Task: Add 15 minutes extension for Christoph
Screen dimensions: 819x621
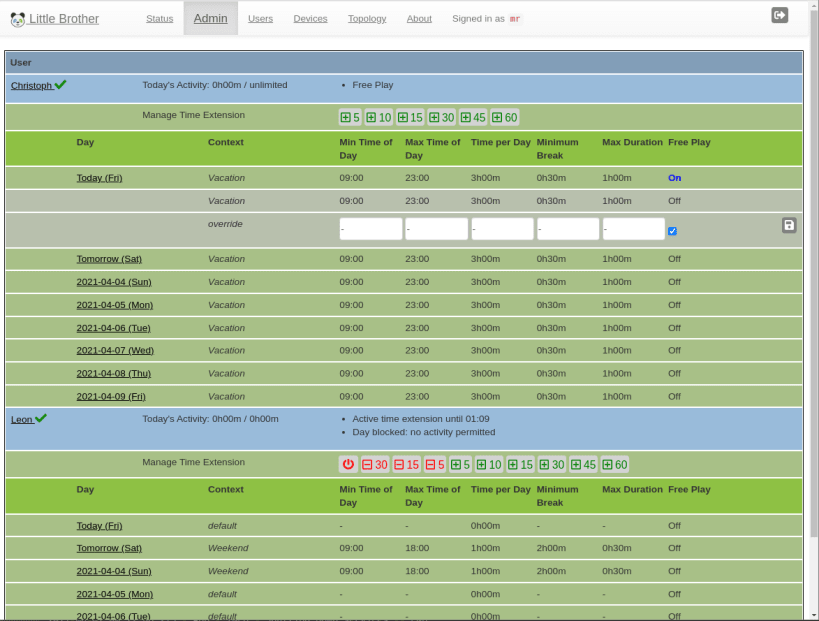Action: 410,118
